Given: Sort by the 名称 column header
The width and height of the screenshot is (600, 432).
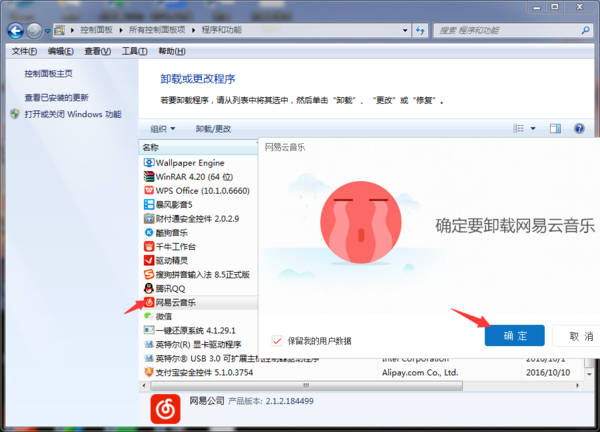Looking at the screenshot, I should pyautogui.click(x=198, y=147).
